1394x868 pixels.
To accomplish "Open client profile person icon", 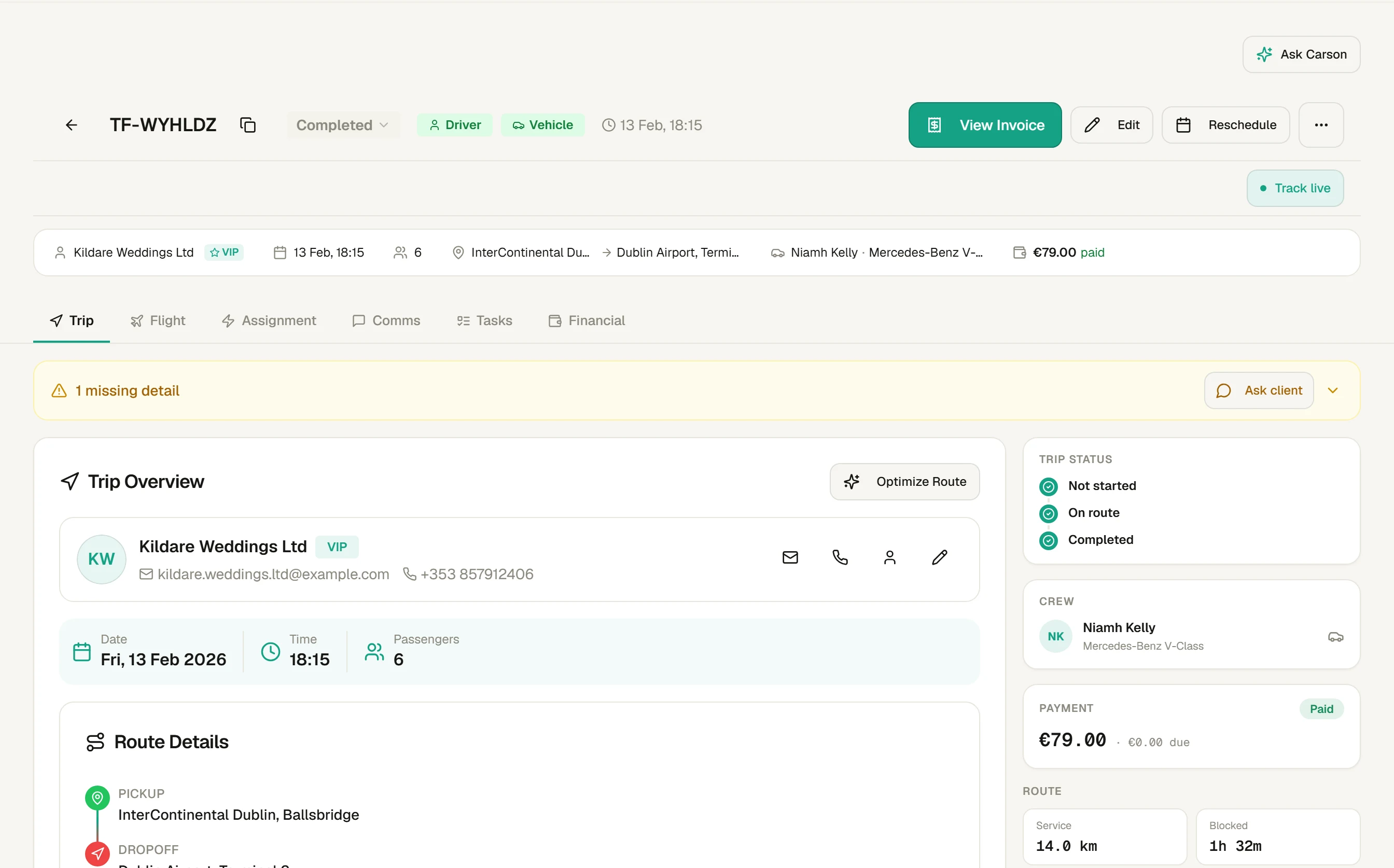I will [x=889, y=557].
